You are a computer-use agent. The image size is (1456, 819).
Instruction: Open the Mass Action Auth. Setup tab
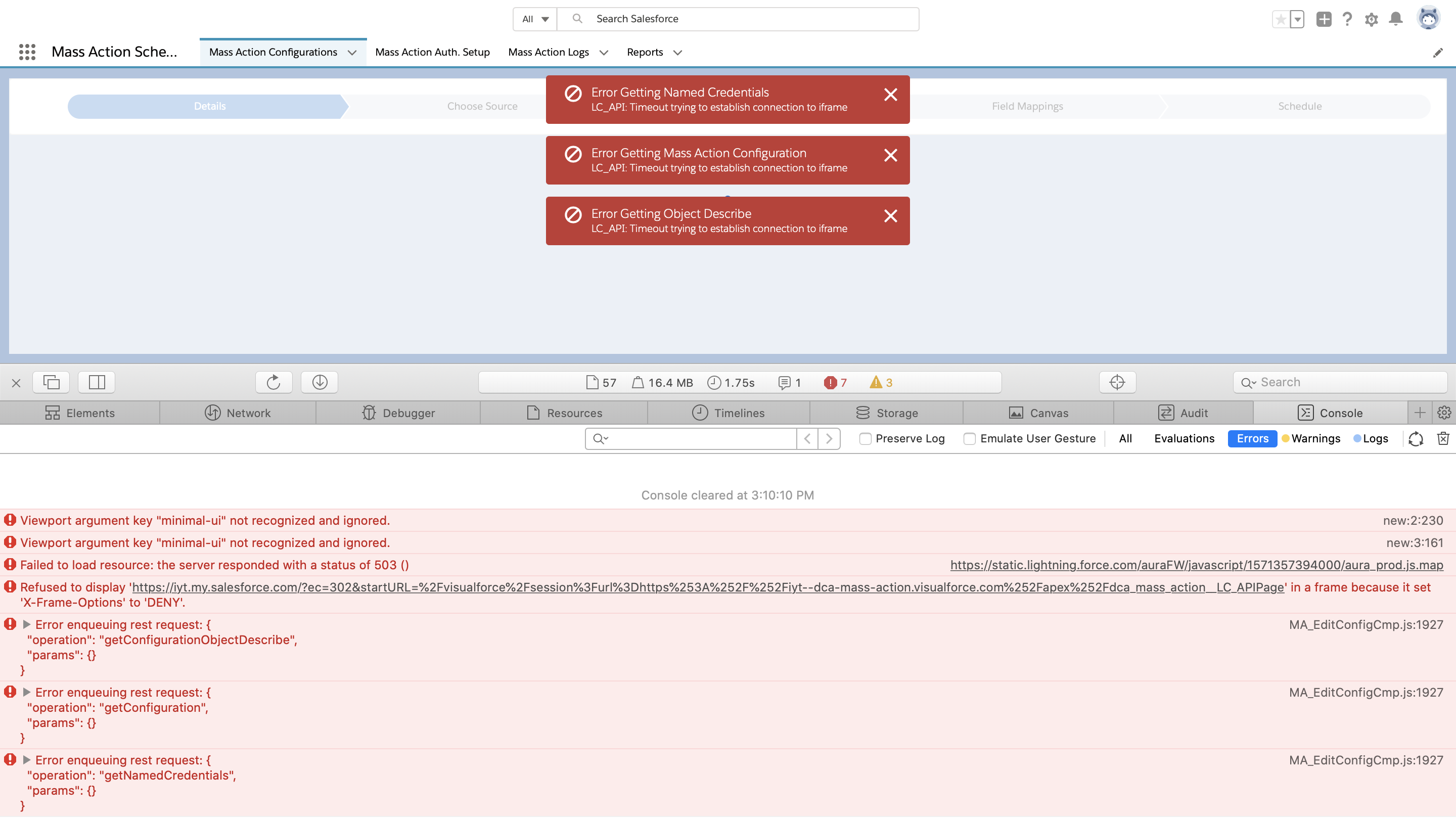tap(432, 52)
